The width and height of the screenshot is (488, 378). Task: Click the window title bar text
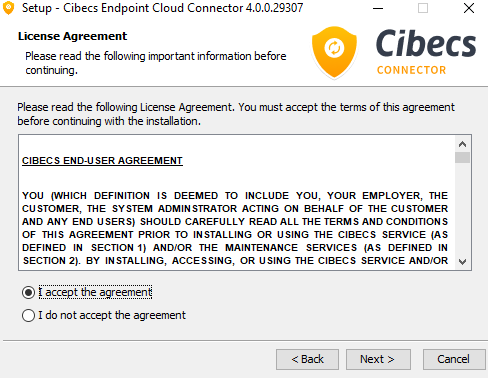coord(163,8)
